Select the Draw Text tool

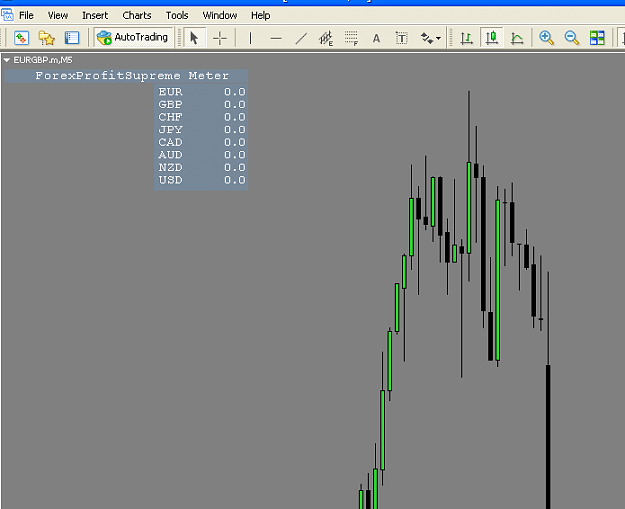point(376,38)
